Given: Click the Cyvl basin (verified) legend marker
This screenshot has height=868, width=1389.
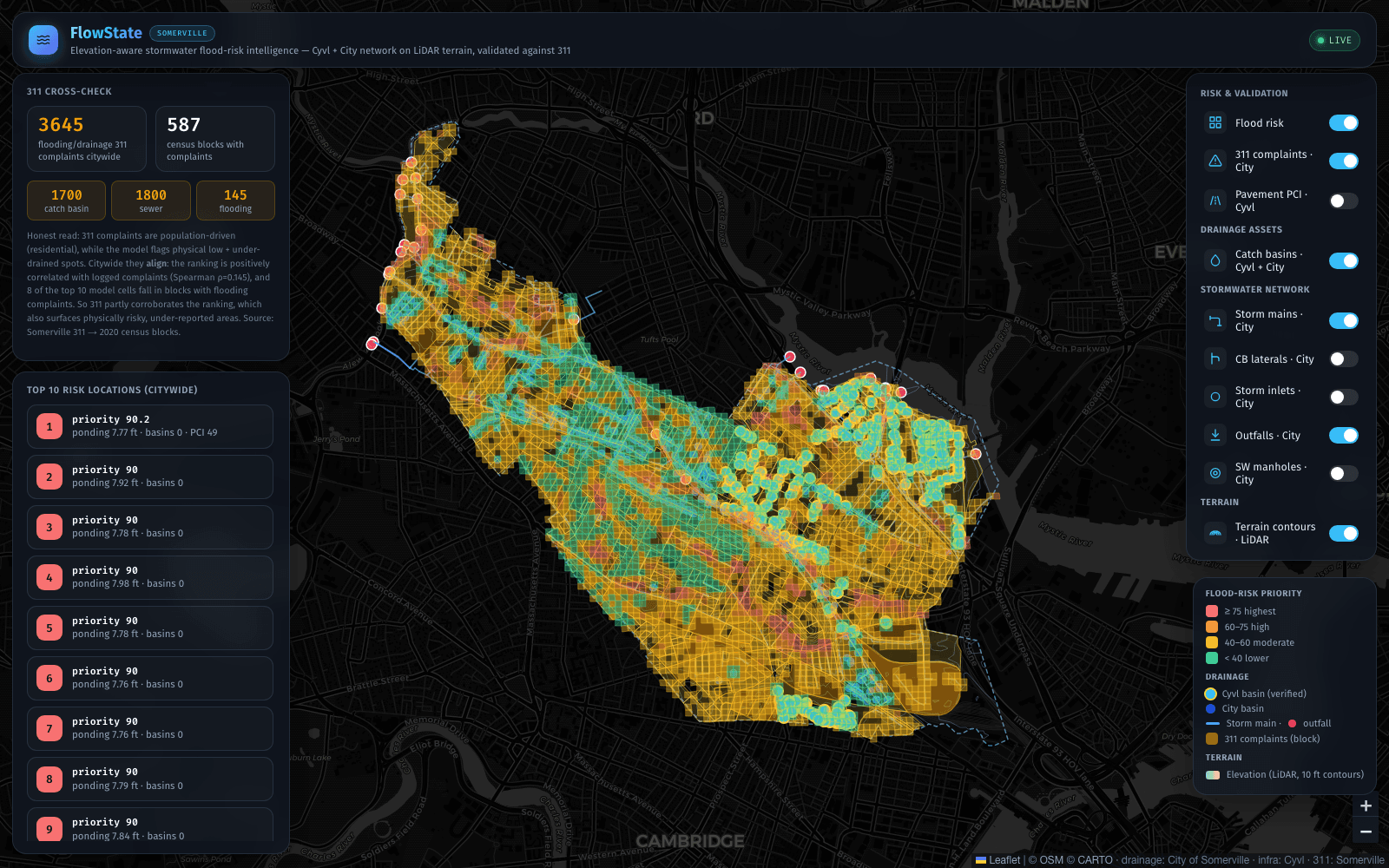Looking at the screenshot, I should pos(1210,694).
